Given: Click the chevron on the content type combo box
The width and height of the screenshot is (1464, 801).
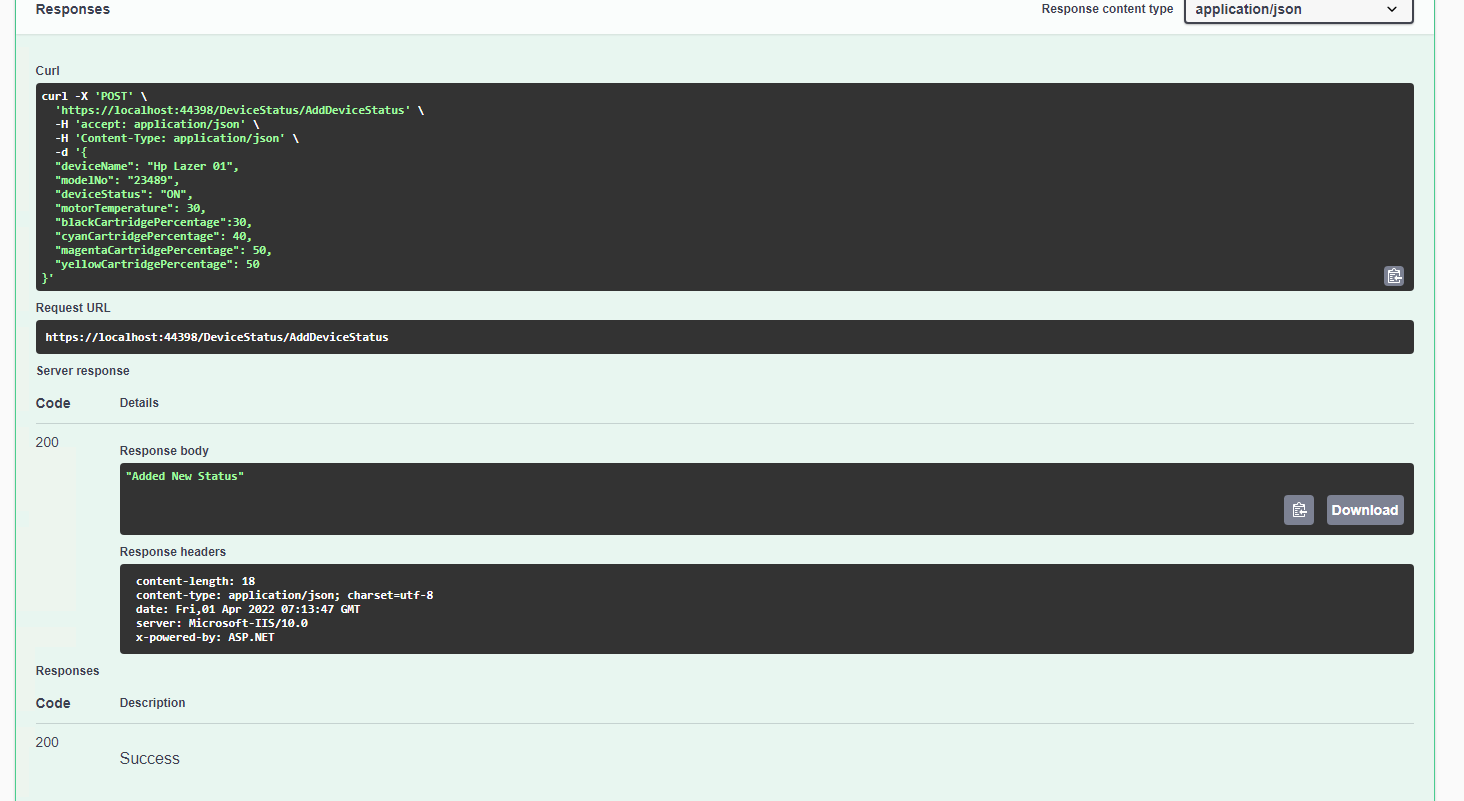Looking at the screenshot, I should tap(1391, 10).
